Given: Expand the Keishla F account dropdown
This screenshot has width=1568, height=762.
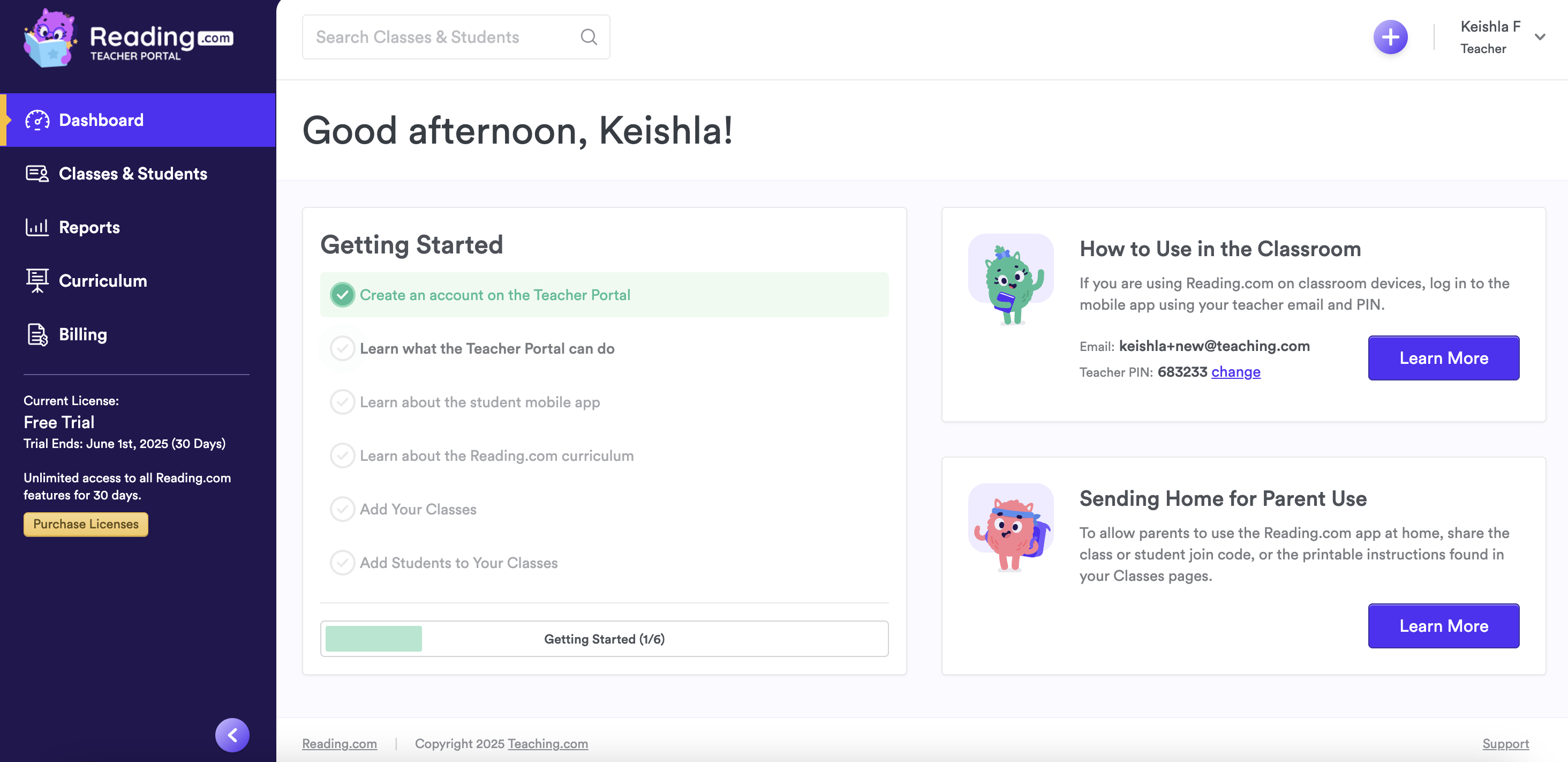Looking at the screenshot, I should point(1540,37).
